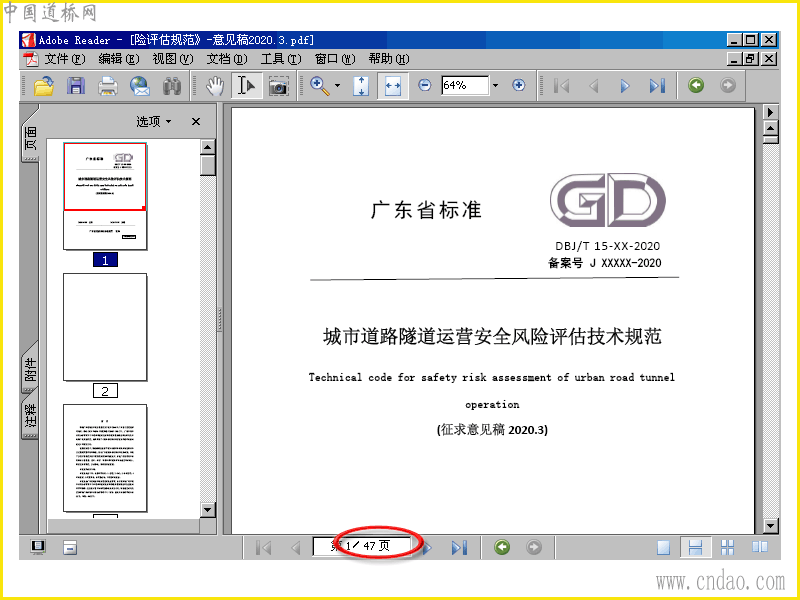The image size is (800, 600).
Task: Switch to Continuous Facing layout
Action: tap(727, 547)
